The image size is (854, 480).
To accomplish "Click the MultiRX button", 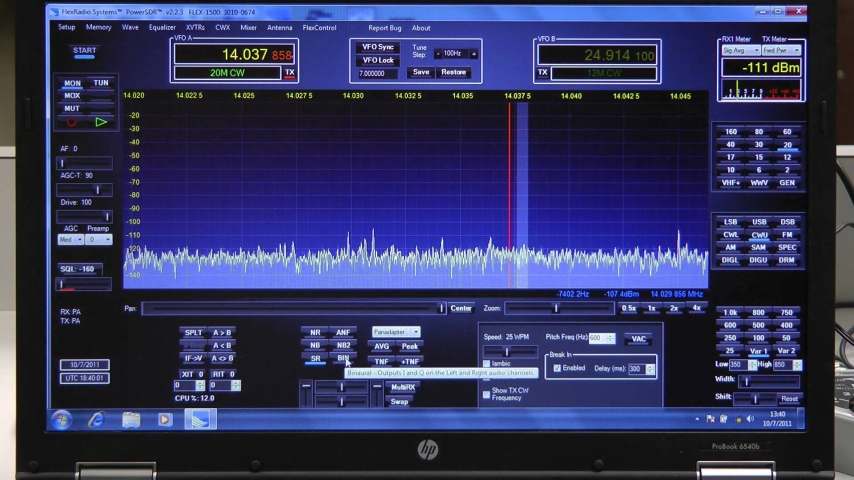I will [x=403, y=387].
